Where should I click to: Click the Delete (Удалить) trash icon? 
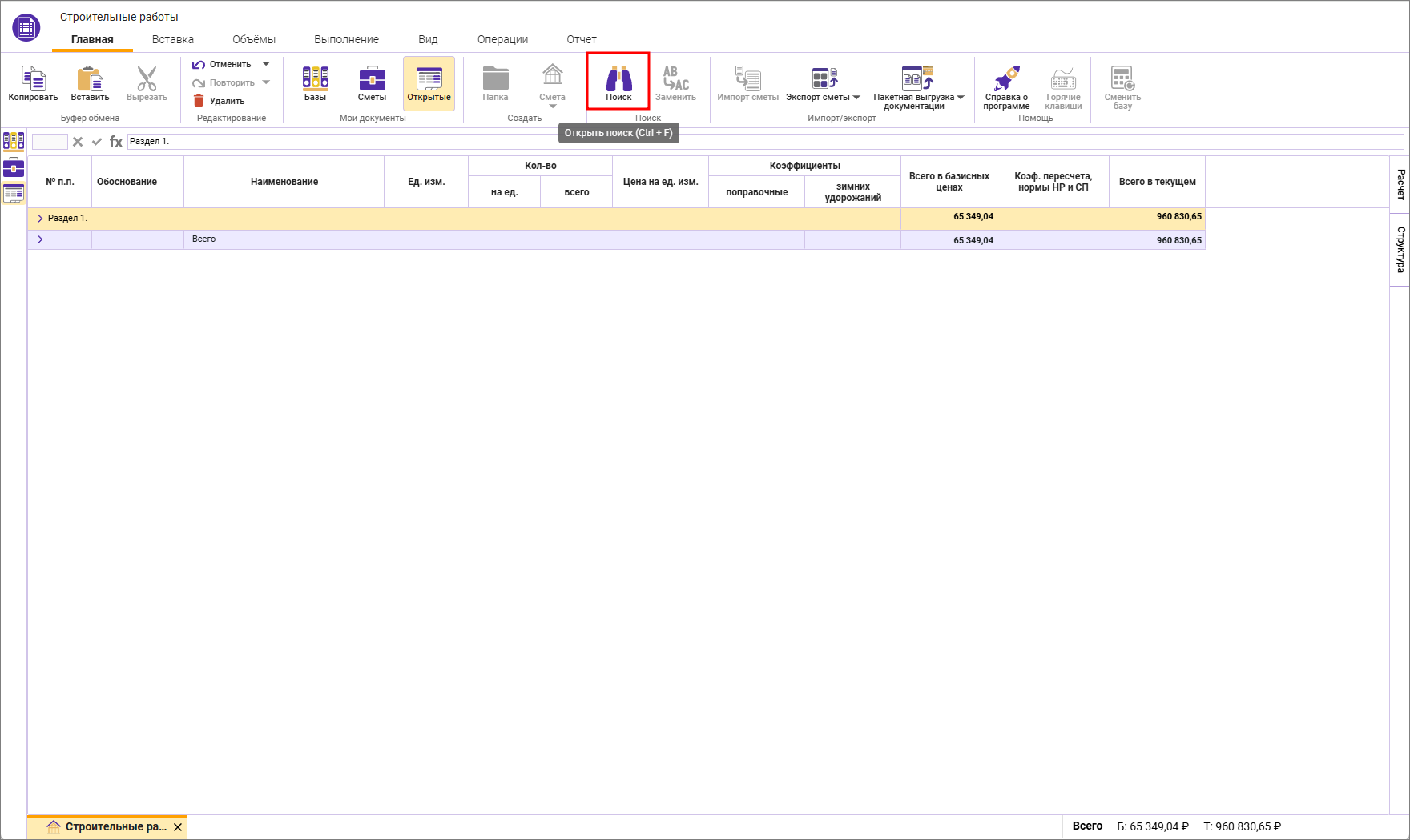coord(199,101)
